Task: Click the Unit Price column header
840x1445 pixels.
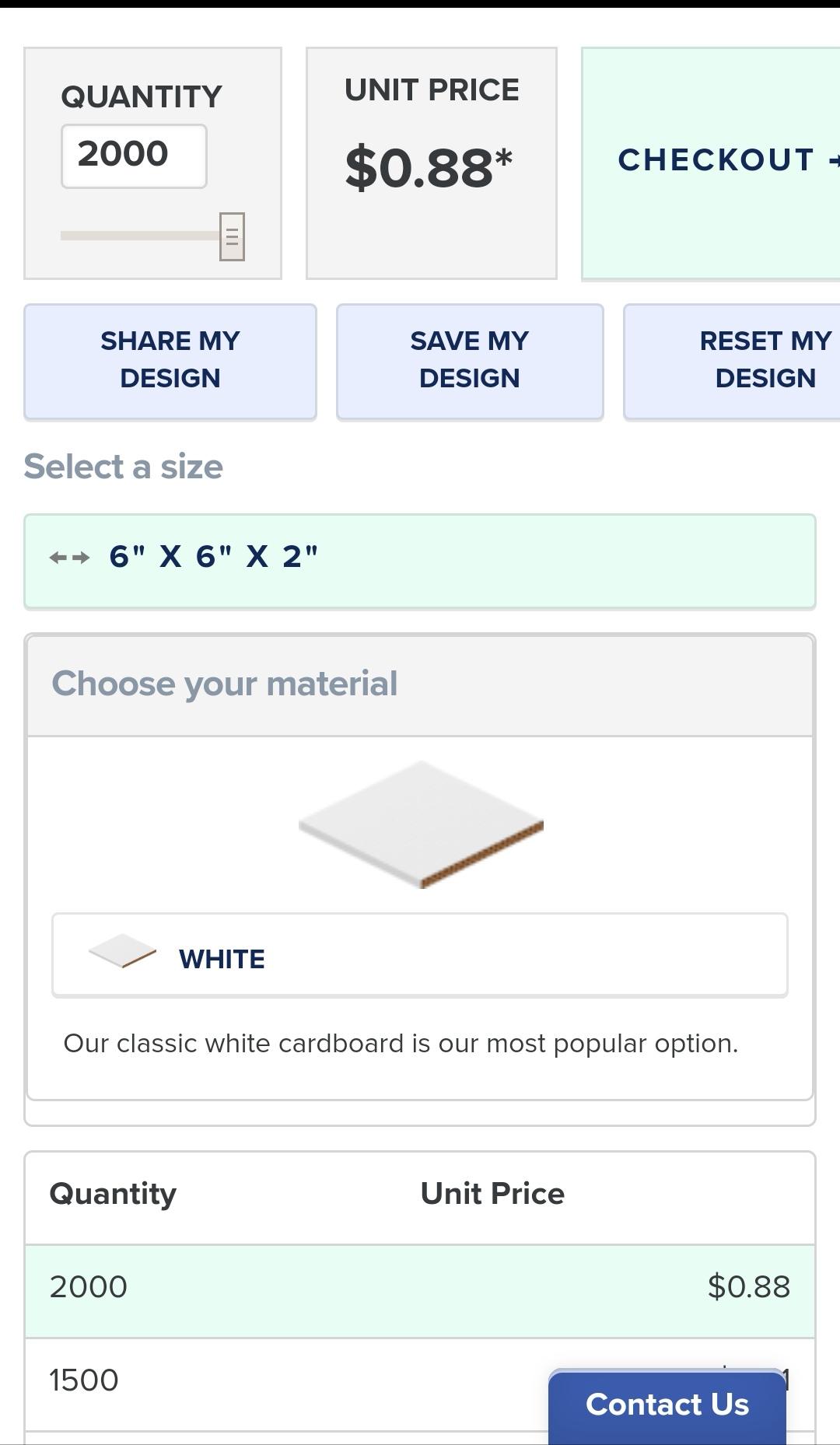Action: point(492,1194)
